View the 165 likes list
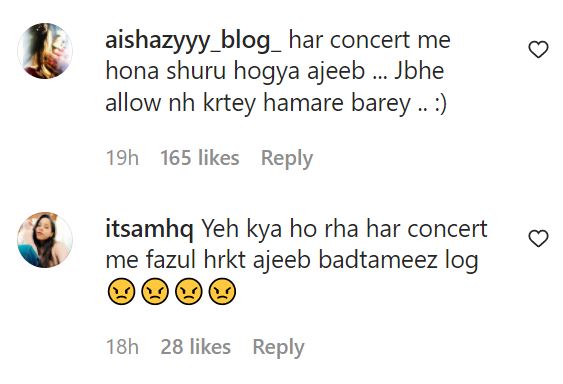 click(x=199, y=158)
